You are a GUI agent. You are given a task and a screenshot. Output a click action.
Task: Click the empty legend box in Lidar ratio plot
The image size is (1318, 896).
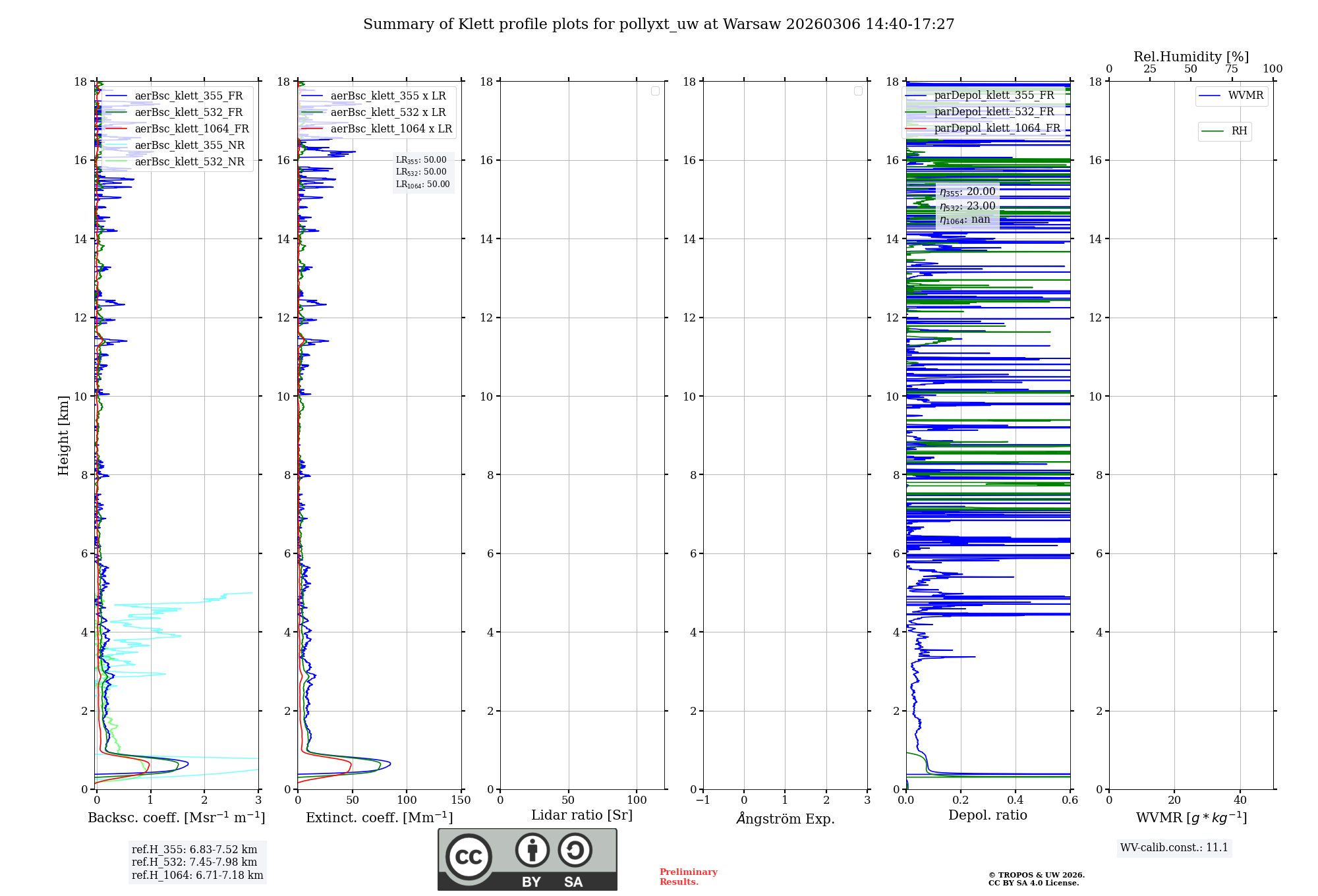655,91
